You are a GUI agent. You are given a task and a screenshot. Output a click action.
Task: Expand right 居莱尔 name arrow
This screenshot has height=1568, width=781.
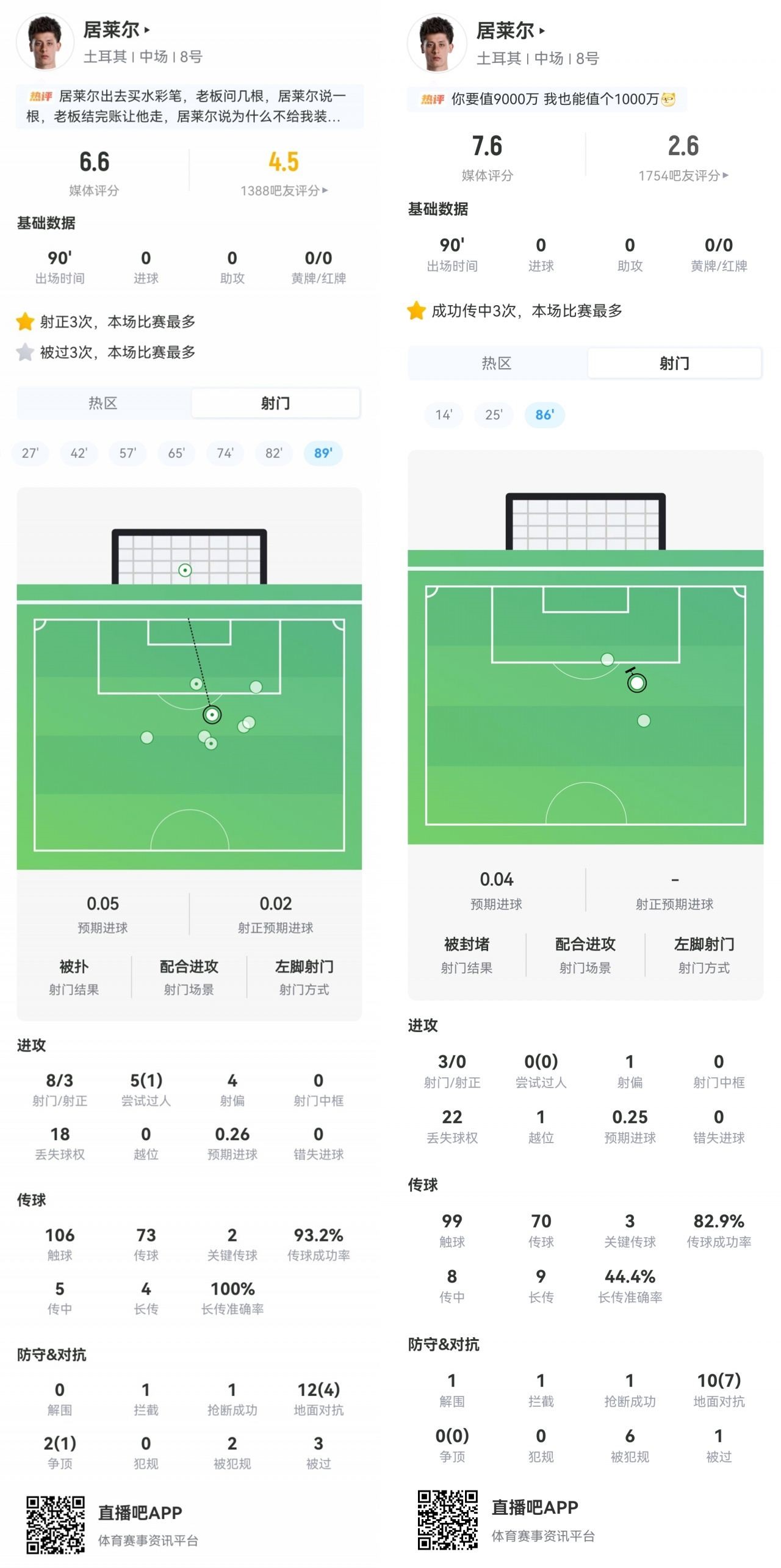(542, 31)
